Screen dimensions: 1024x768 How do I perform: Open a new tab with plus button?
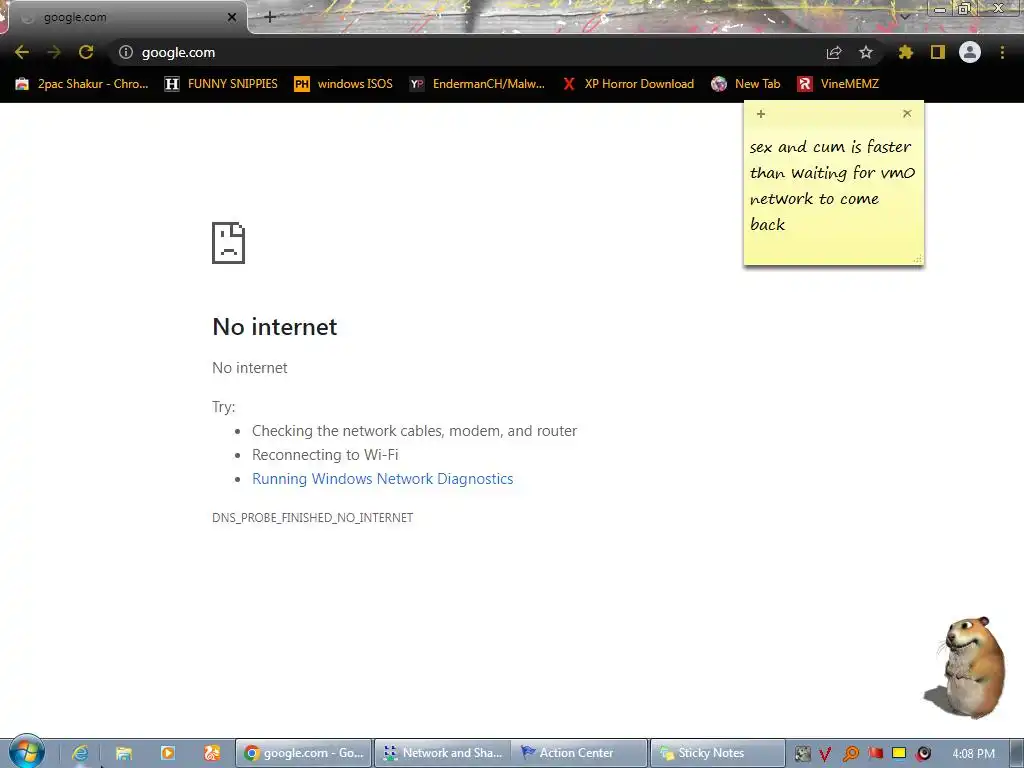click(x=270, y=17)
